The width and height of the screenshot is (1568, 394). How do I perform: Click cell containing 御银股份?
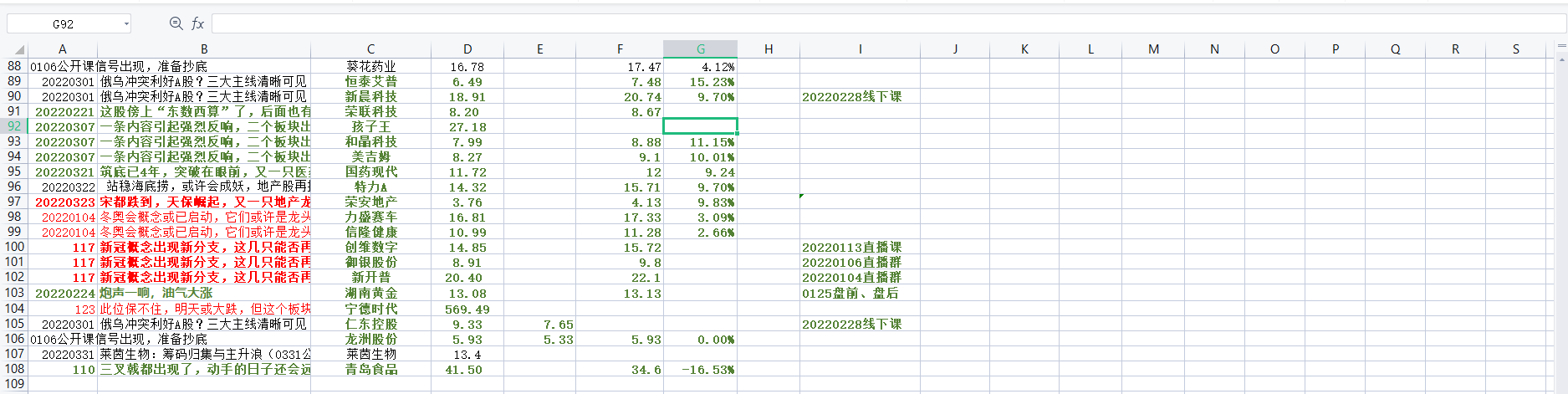(x=370, y=262)
